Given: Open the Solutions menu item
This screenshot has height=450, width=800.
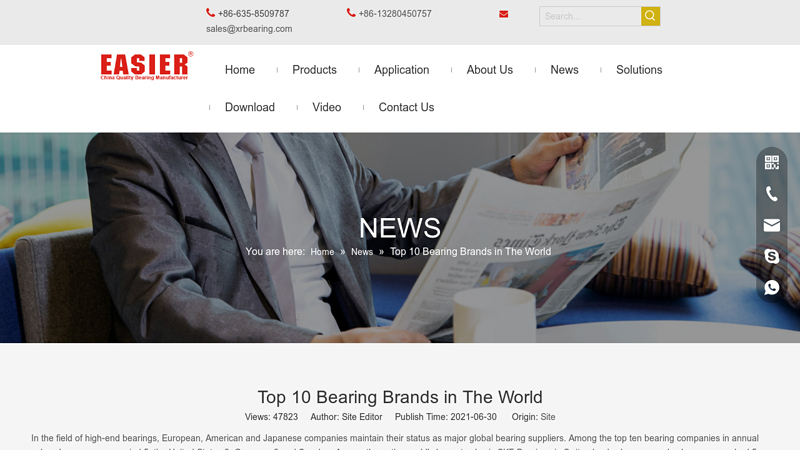Looking at the screenshot, I should [639, 70].
